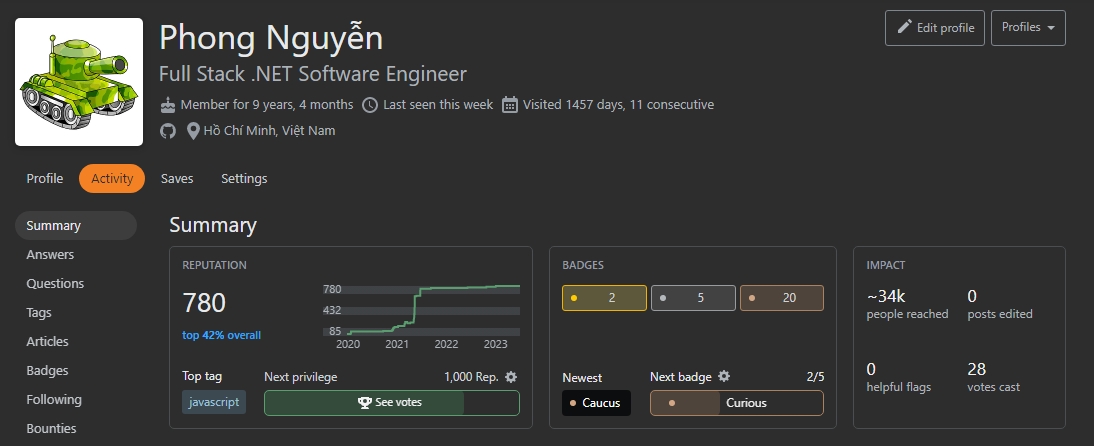Click the clock icon beside Last seen
Image resolution: width=1094 pixels, height=446 pixels.
point(370,105)
